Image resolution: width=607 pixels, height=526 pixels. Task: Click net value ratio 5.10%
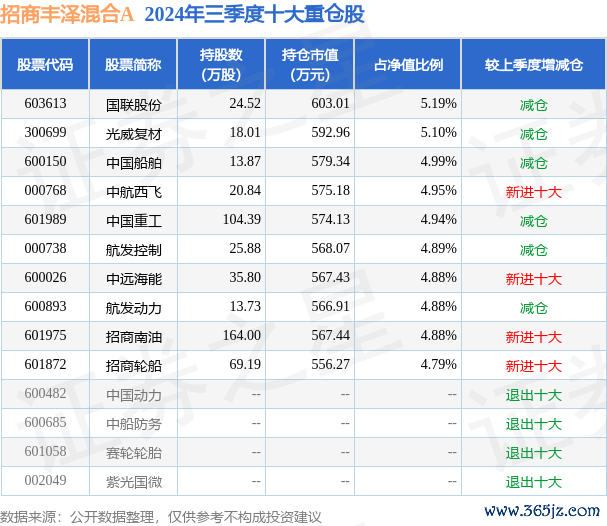click(439, 132)
